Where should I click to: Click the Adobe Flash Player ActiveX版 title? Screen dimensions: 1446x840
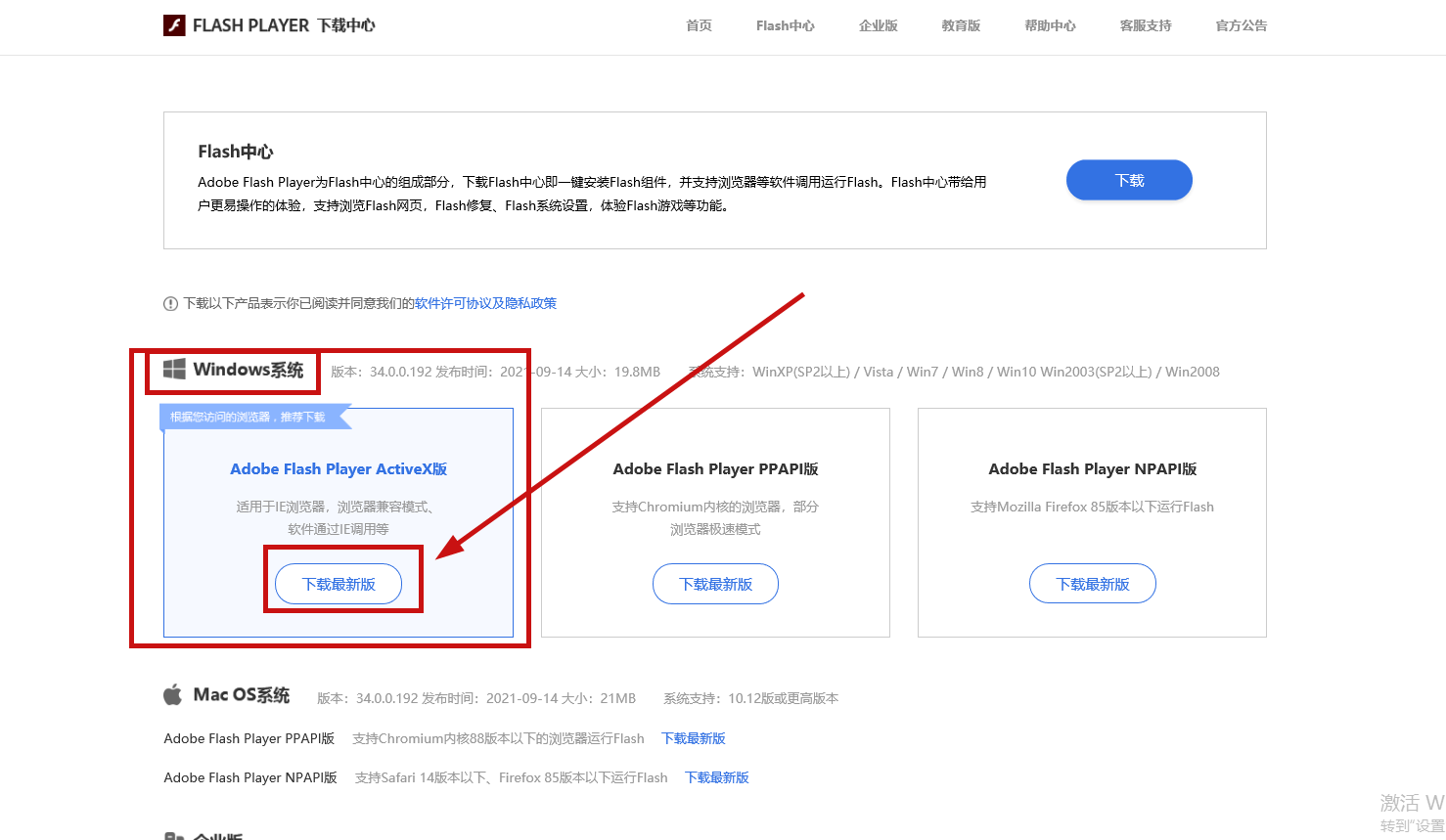click(339, 469)
